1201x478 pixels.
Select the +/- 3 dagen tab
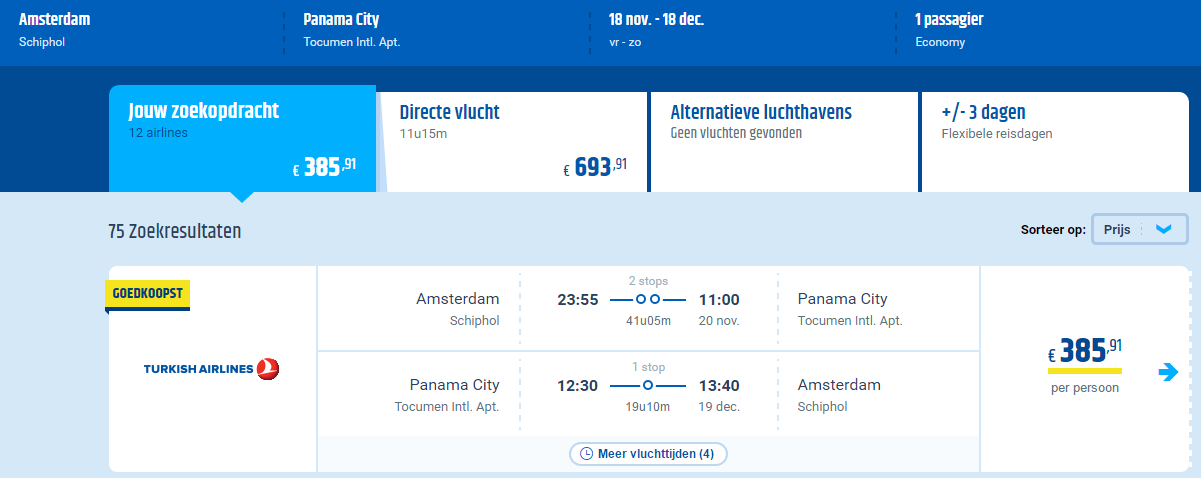(1055, 141)
